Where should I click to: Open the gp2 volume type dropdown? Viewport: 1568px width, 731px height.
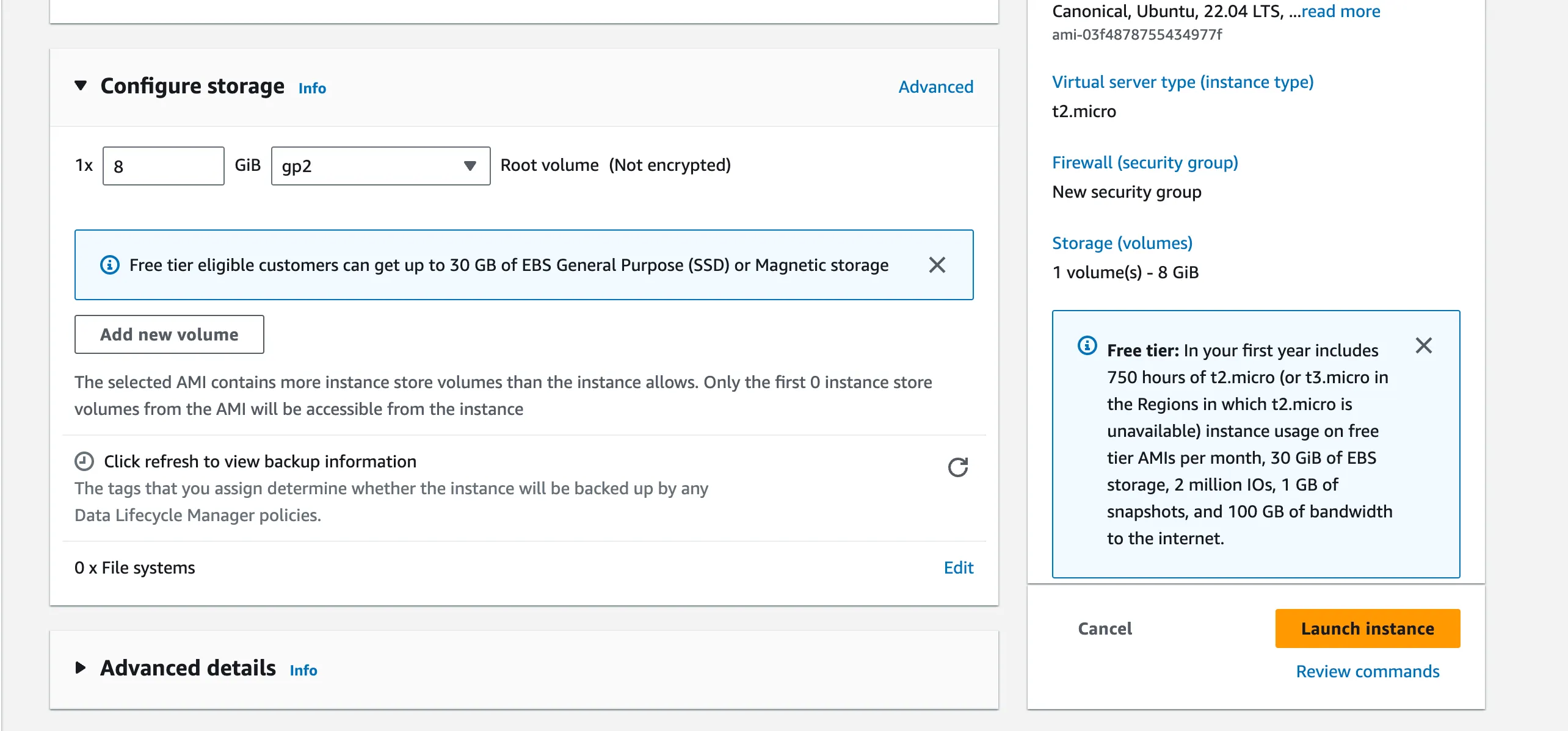pyautogui.click(x=380, y=166)
